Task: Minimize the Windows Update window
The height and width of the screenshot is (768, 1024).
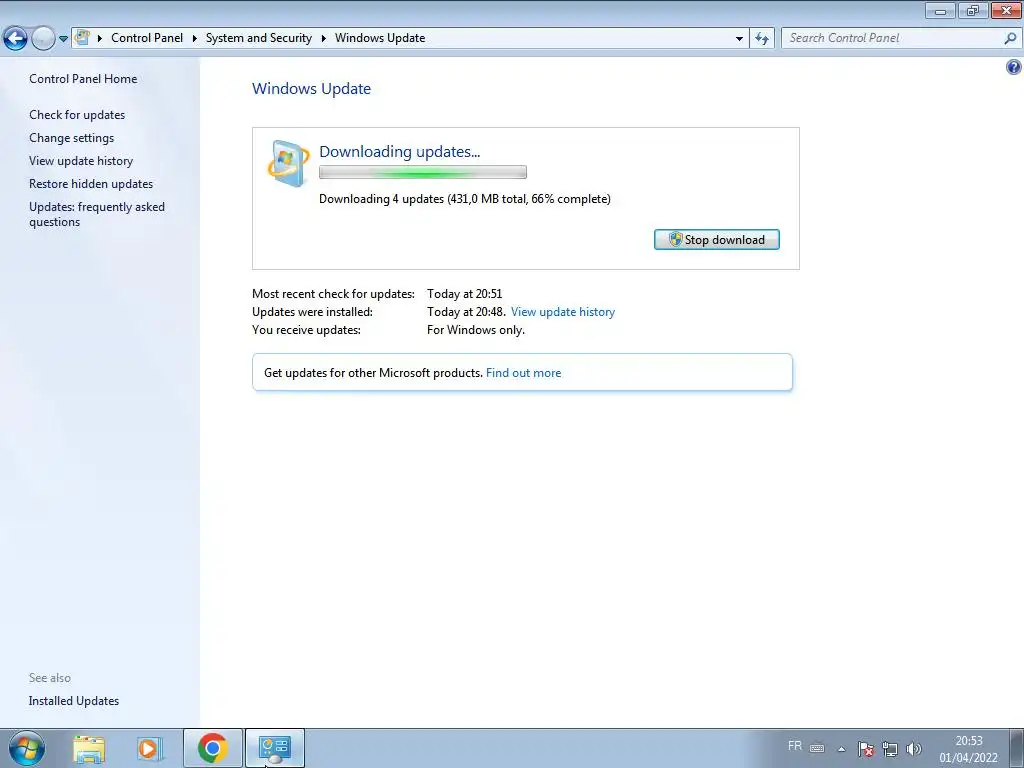Action: click(x=940, y=10)
